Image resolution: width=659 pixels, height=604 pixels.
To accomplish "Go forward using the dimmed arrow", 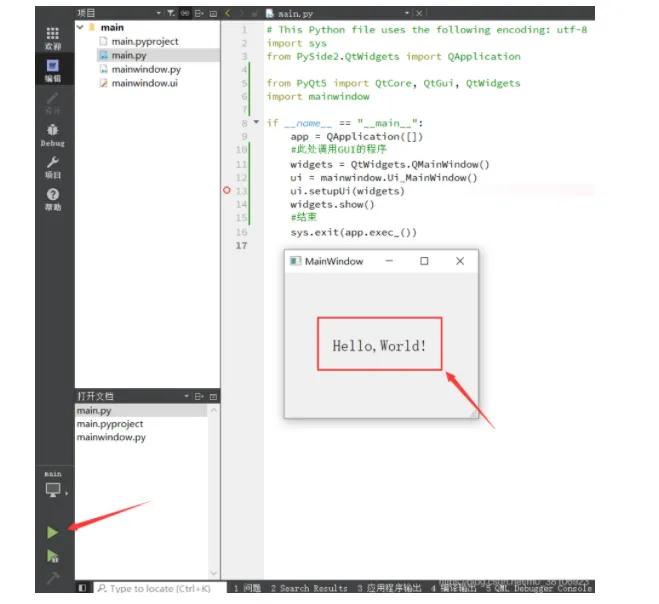I will point(241,13).
